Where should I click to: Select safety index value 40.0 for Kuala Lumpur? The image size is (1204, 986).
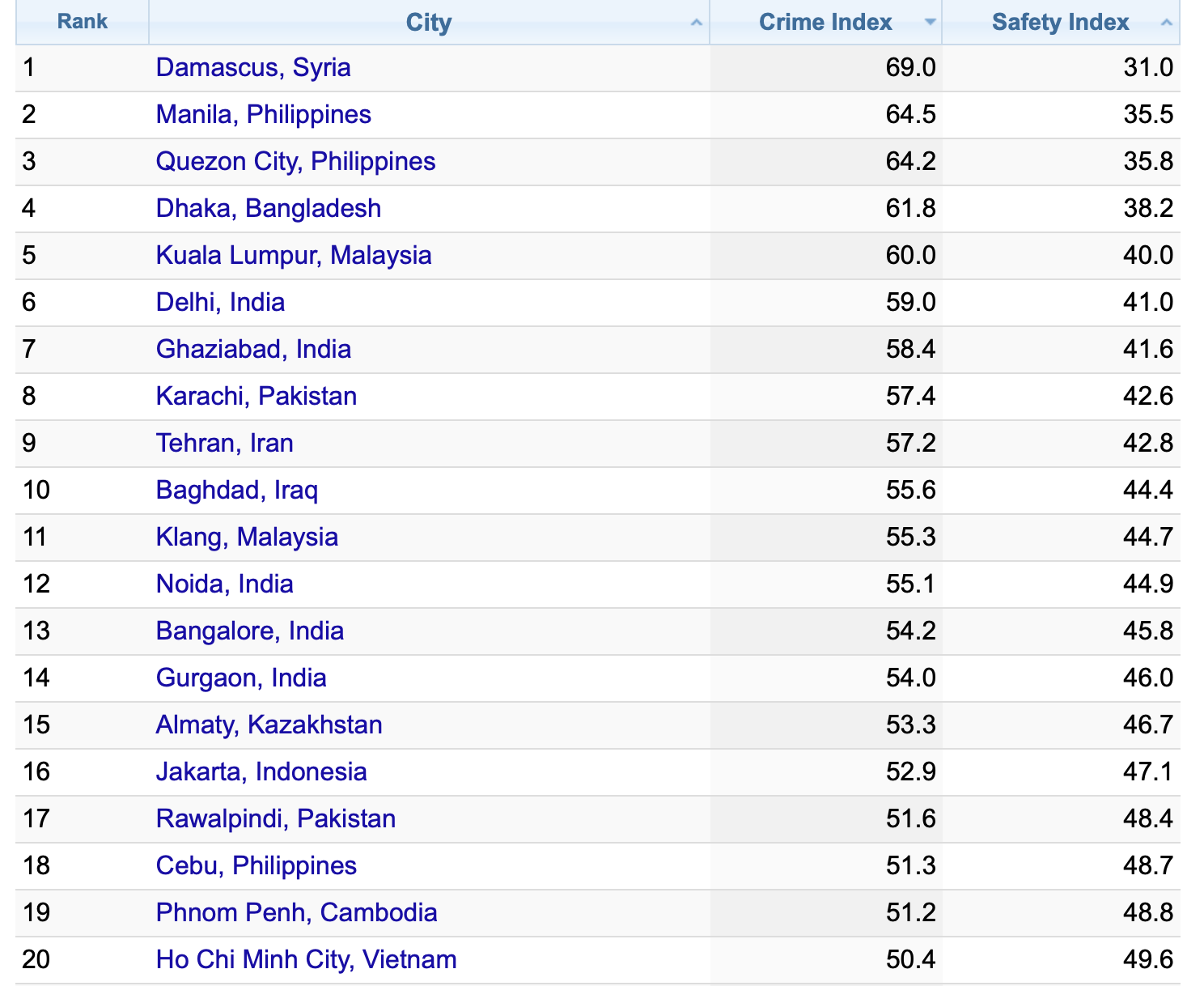(1148, 255)
